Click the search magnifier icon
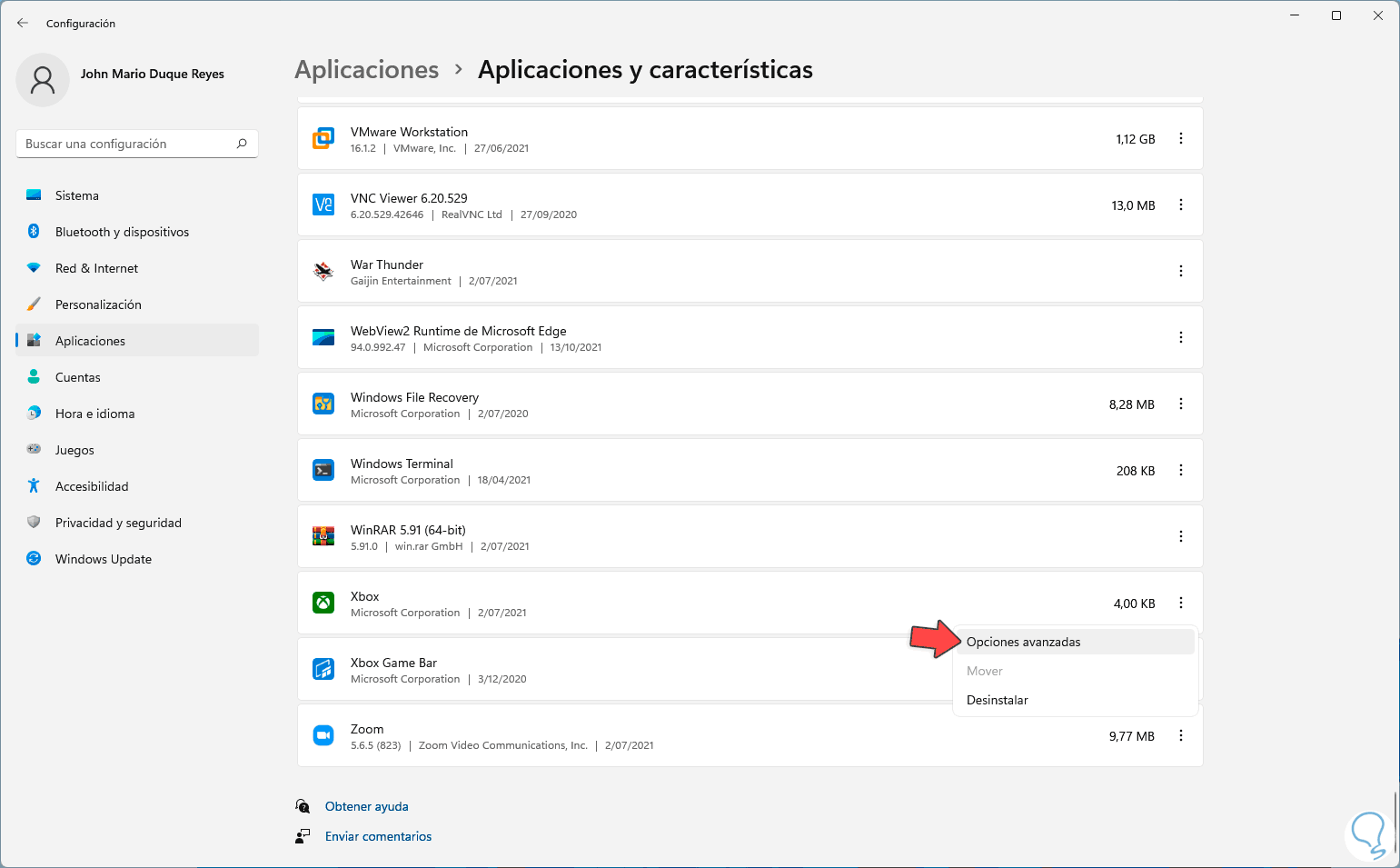 242,144
